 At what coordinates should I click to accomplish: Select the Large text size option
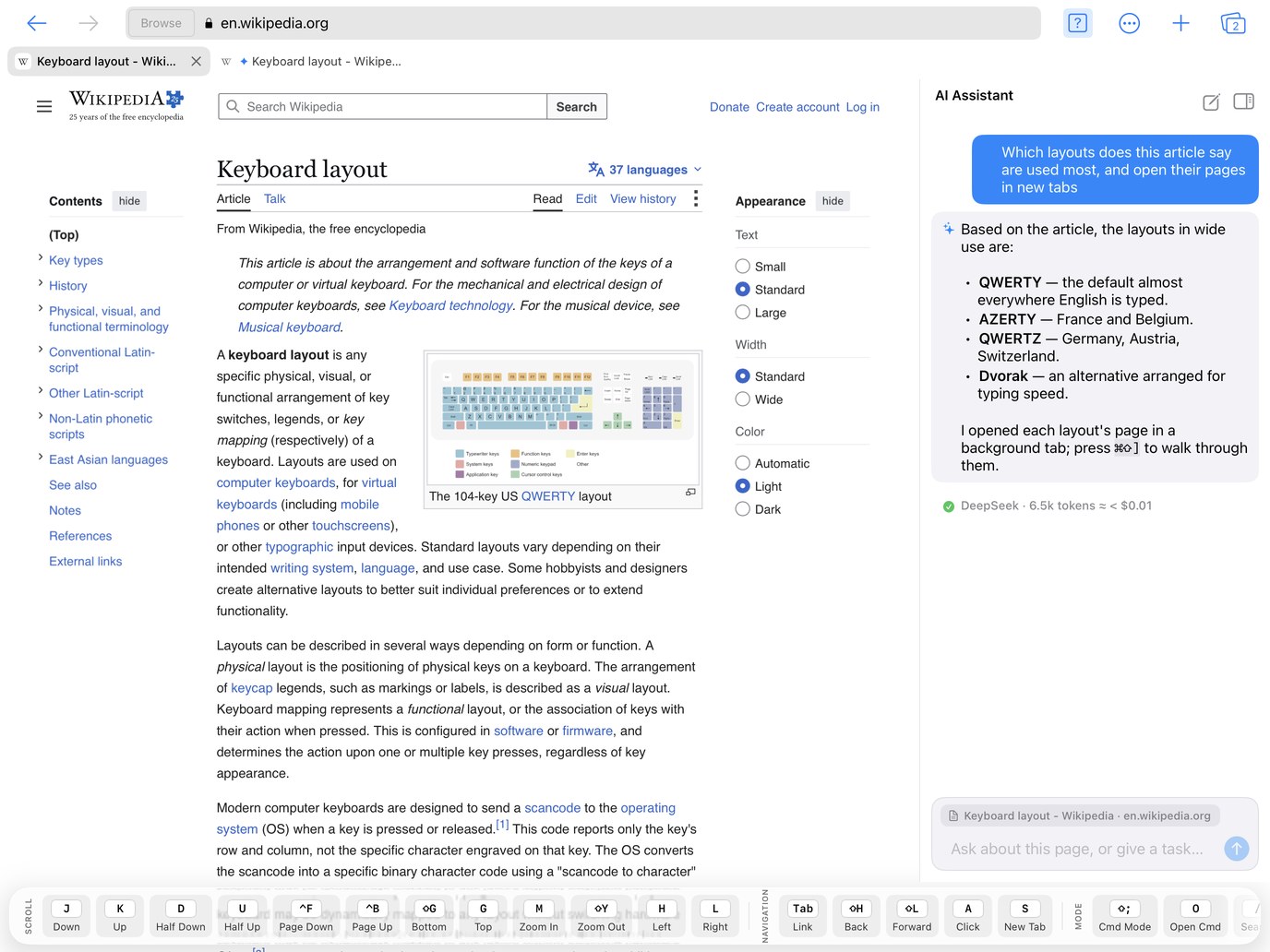(x=743, y=313)
